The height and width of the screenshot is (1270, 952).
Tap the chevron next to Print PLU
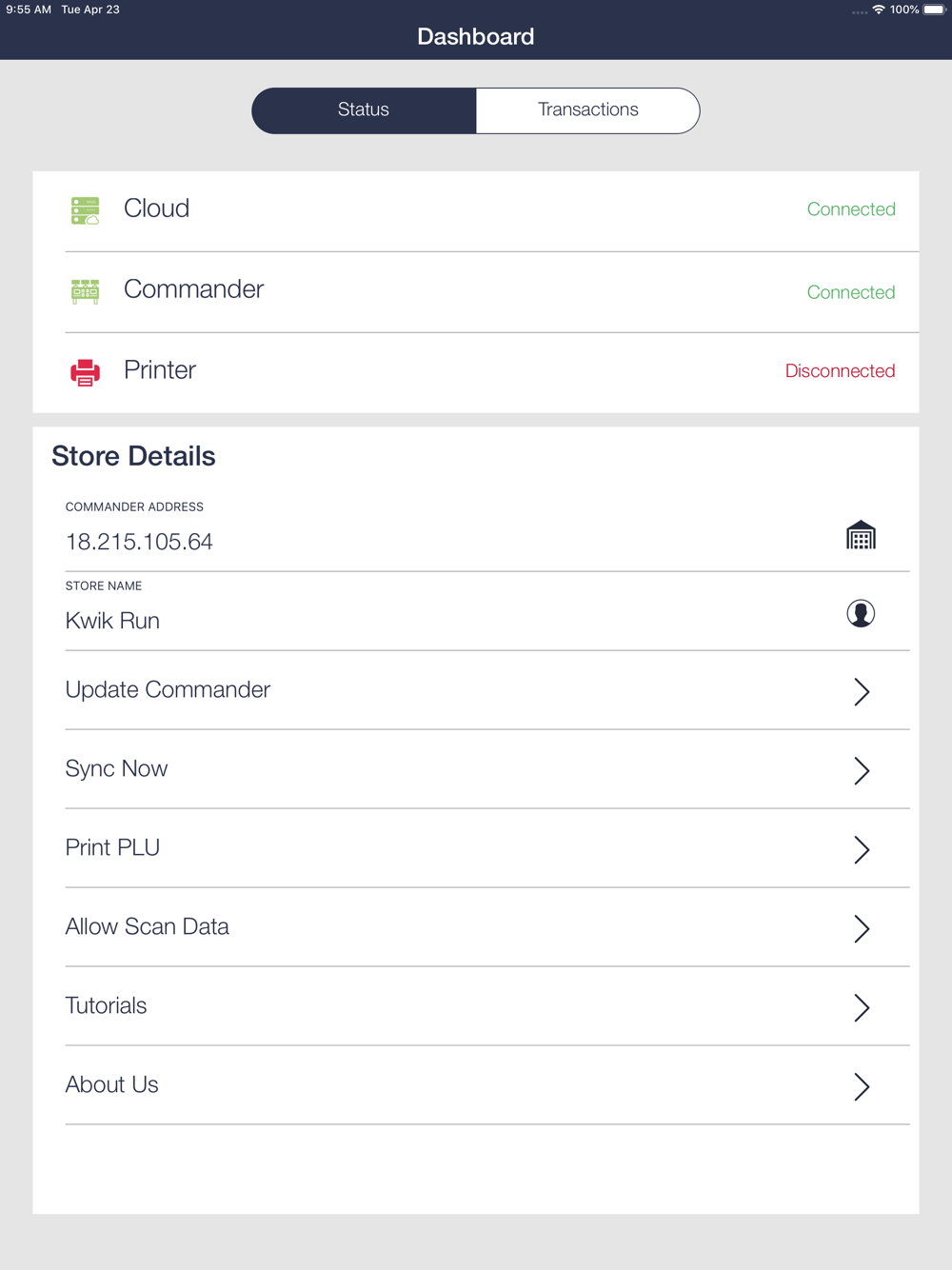[x=862, y=849]
